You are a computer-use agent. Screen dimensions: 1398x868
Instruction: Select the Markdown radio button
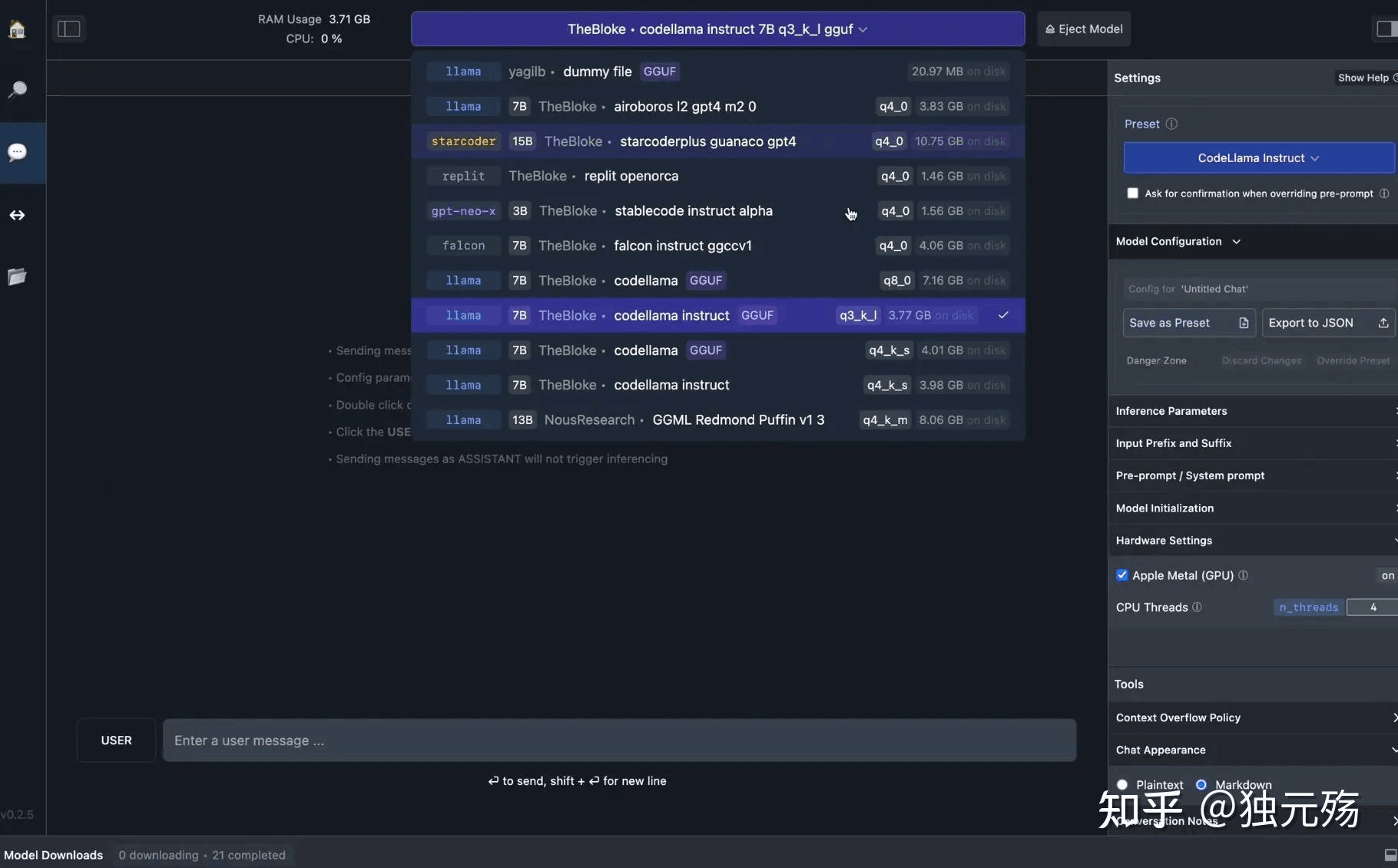tap(1201, 784)
